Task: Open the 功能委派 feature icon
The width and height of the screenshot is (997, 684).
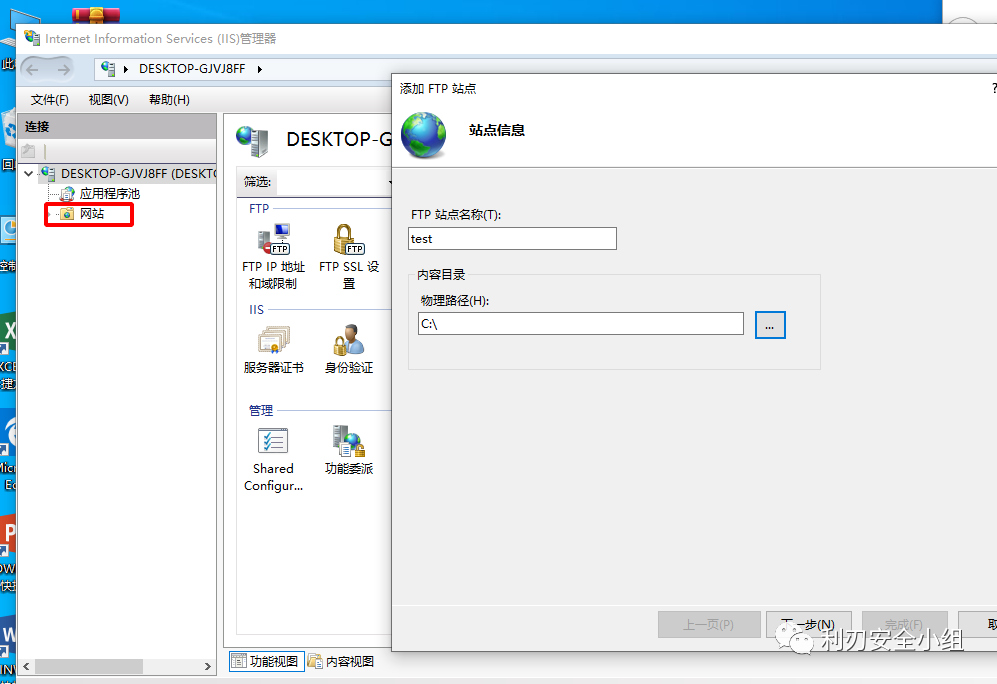Action: [x=348, y=442]
